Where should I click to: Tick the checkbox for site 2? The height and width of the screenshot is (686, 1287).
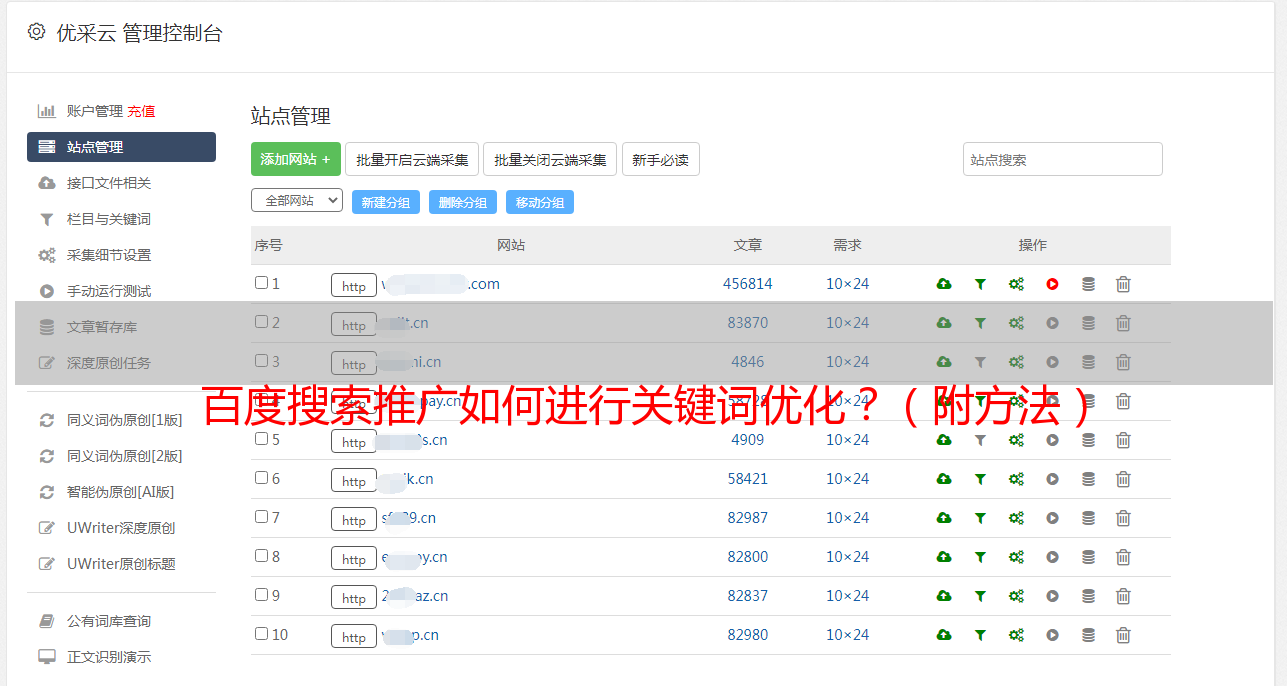point(261,322)
